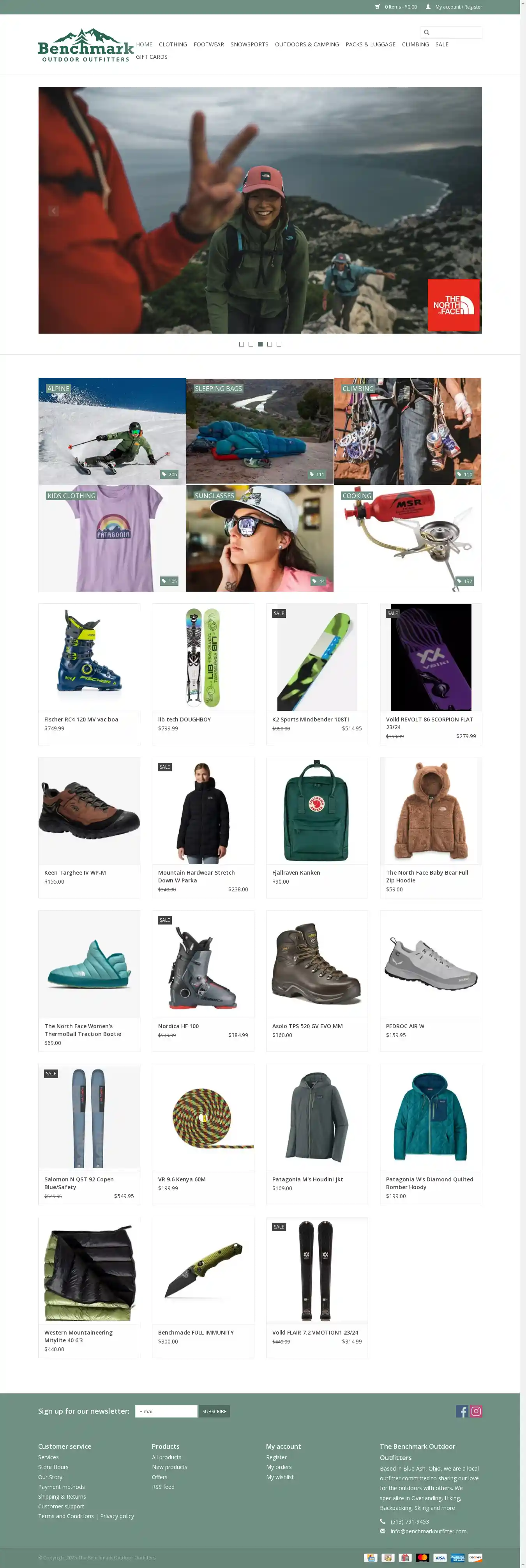Click the SUBSCRIBE newsletter button
Screen dimensions: 526x1568
pos(214,1411)
